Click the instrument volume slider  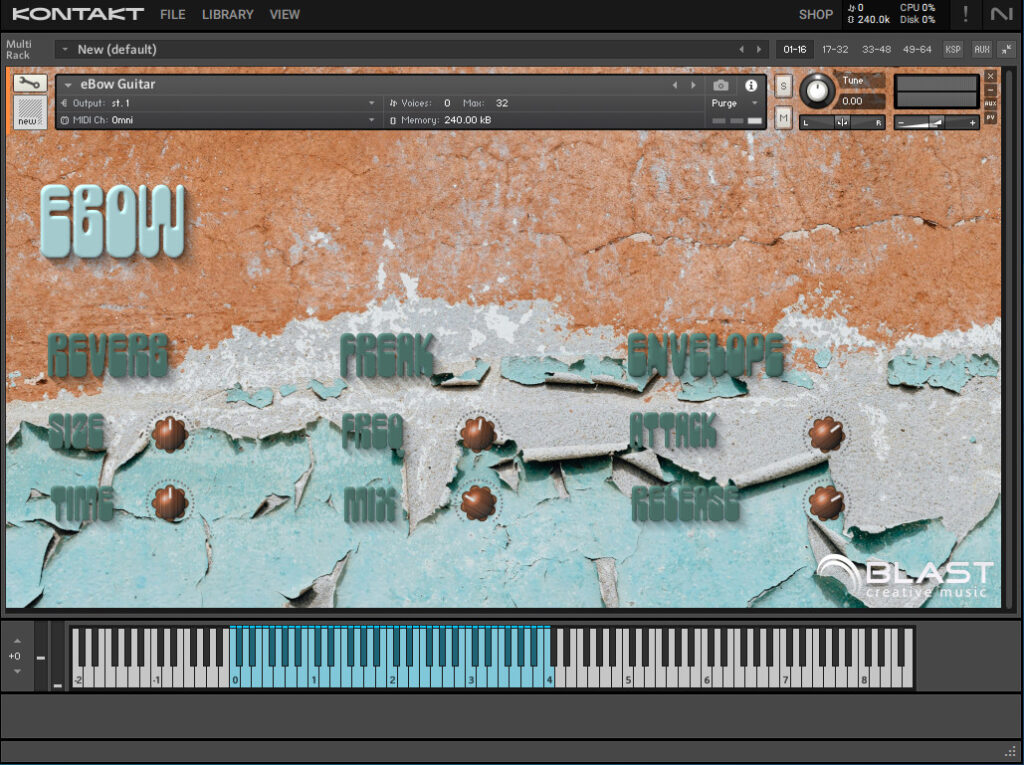click(x=936, y=122)
